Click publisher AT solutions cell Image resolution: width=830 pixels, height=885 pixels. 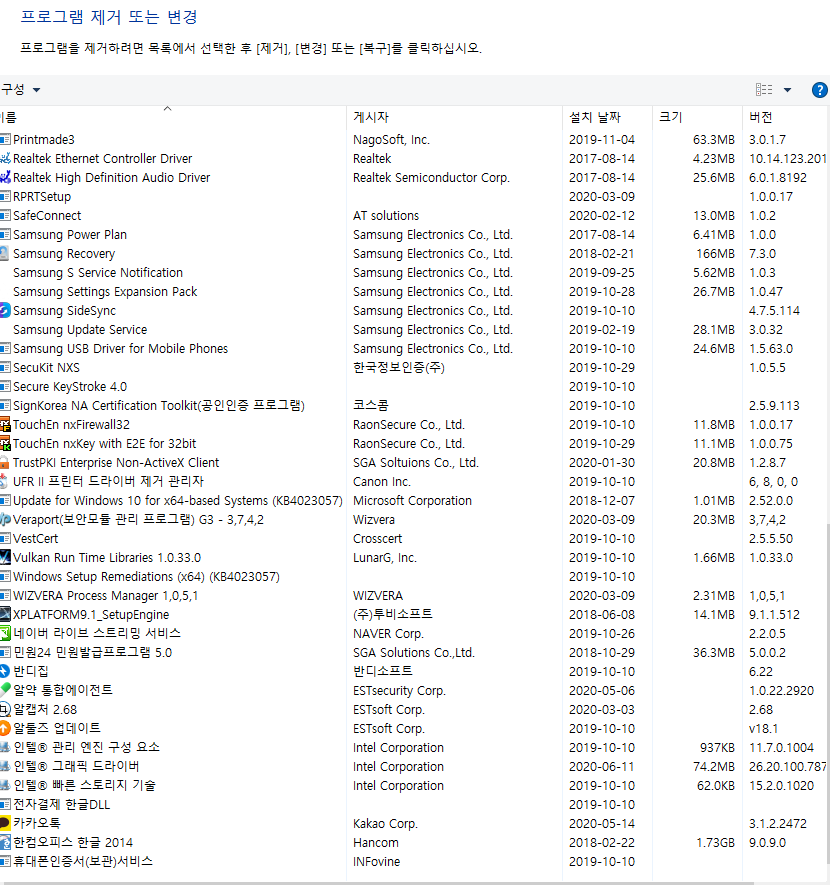click(386, 216)
